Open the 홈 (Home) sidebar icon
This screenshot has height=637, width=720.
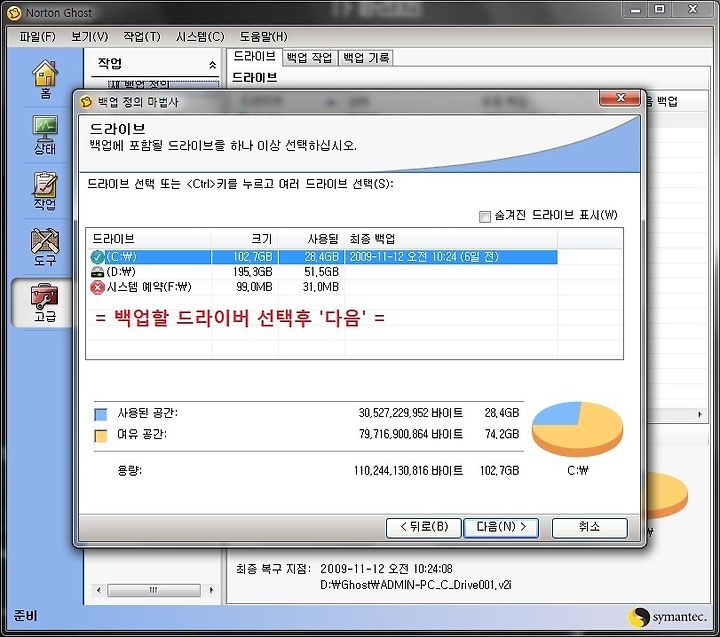(45, 79)
